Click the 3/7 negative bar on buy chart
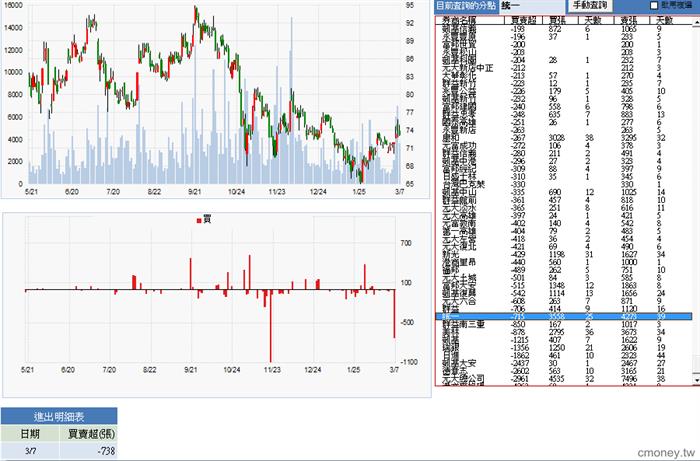Image resolution: width=700 pixels, height=461 pixels. coord(394,313)
